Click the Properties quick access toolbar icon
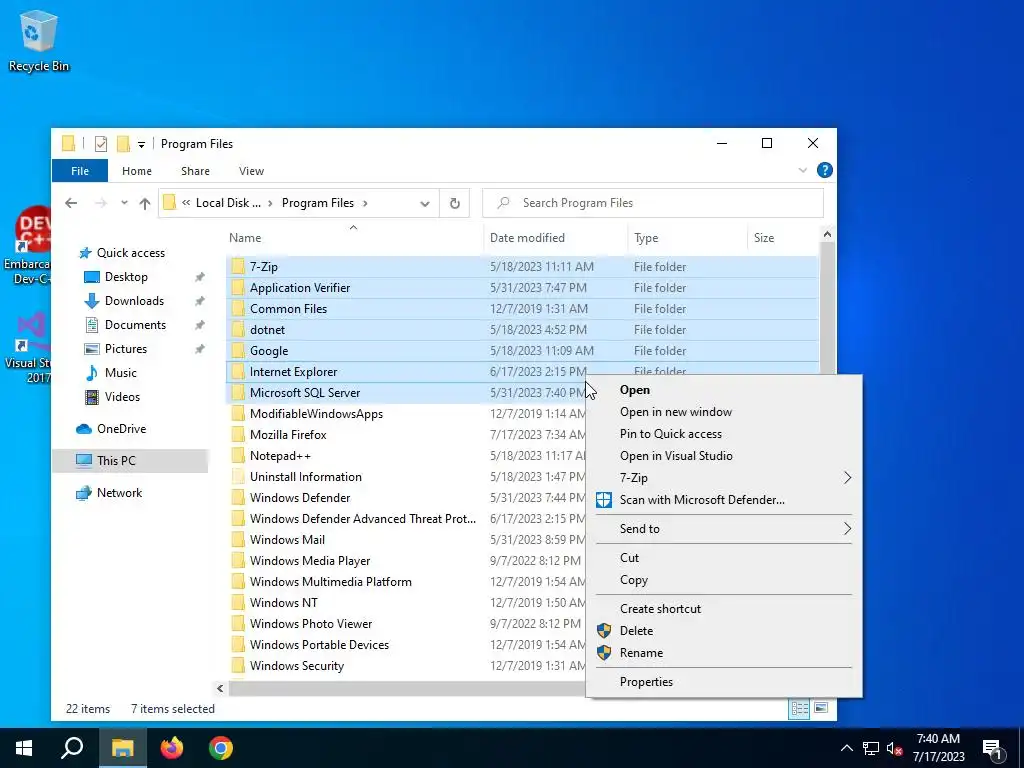 tap(101, 144)
